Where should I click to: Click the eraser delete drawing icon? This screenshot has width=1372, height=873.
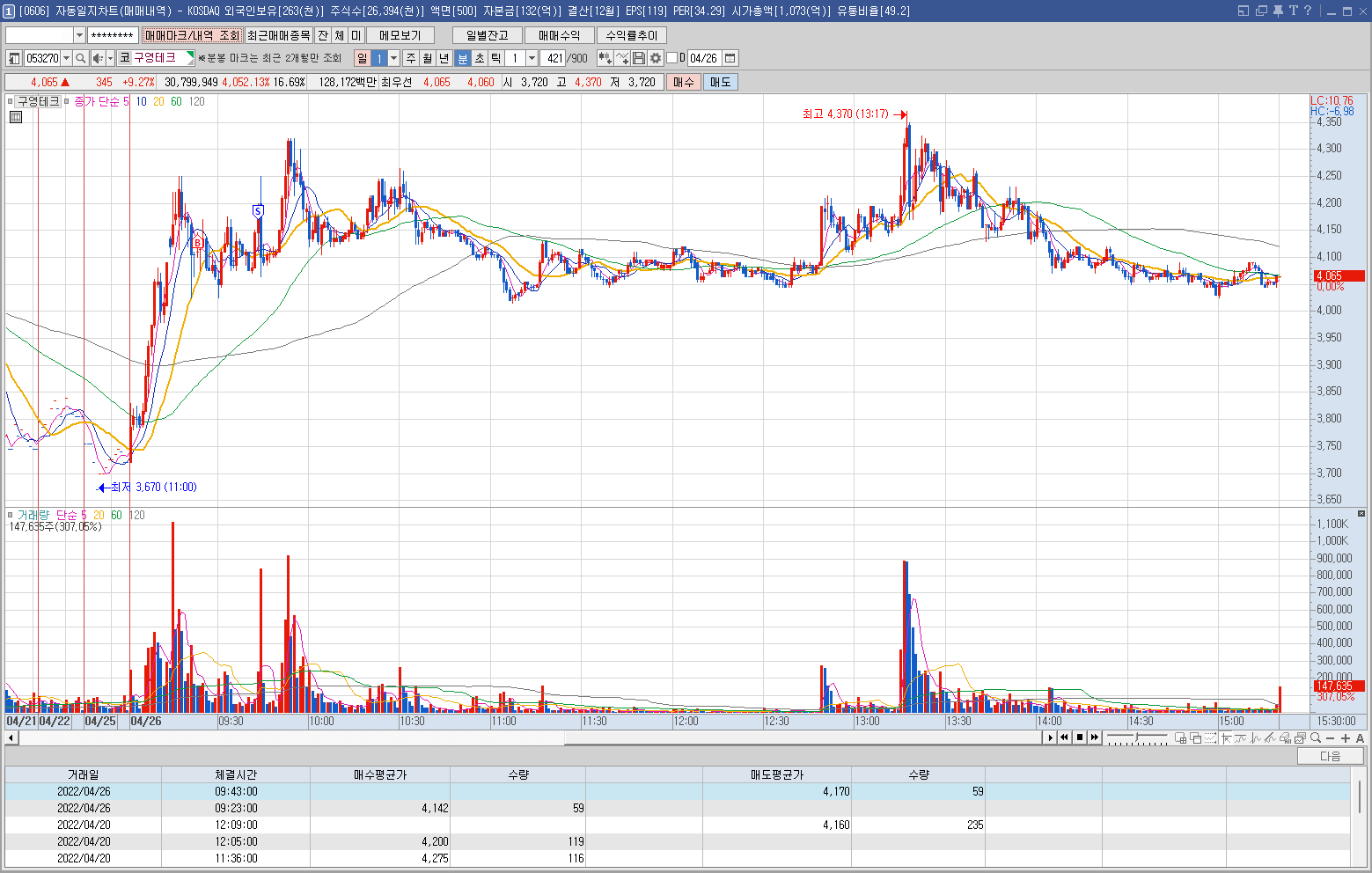[x=1285, y=737]
